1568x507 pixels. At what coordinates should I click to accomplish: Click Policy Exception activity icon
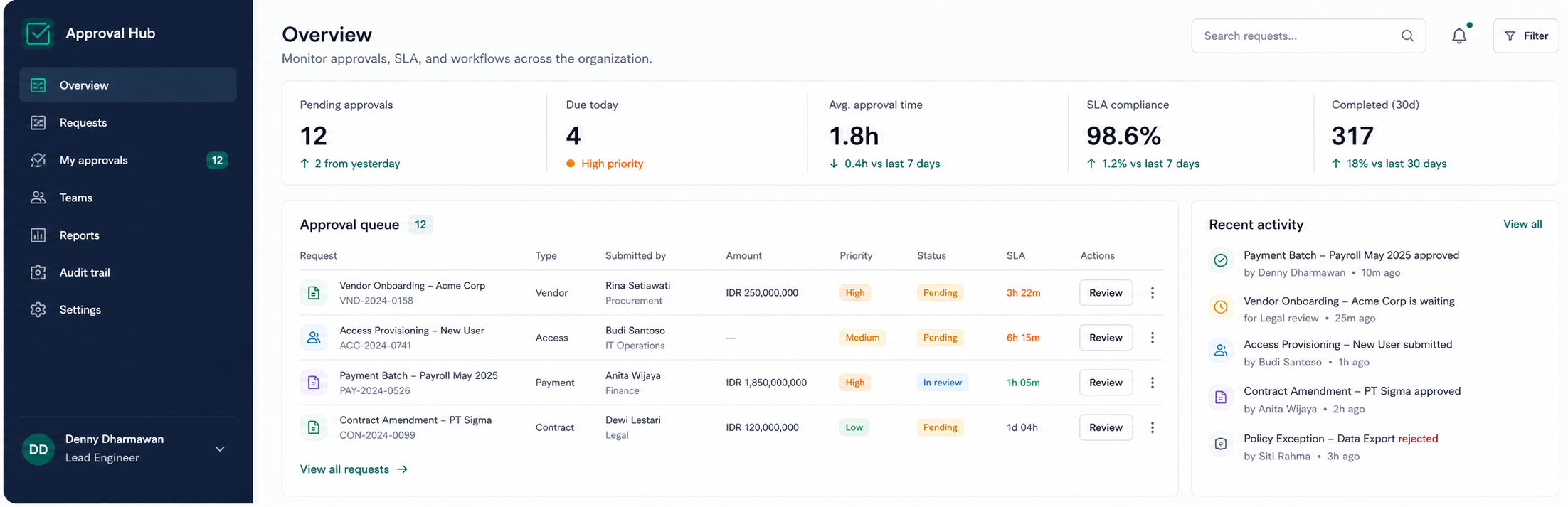1221,444
